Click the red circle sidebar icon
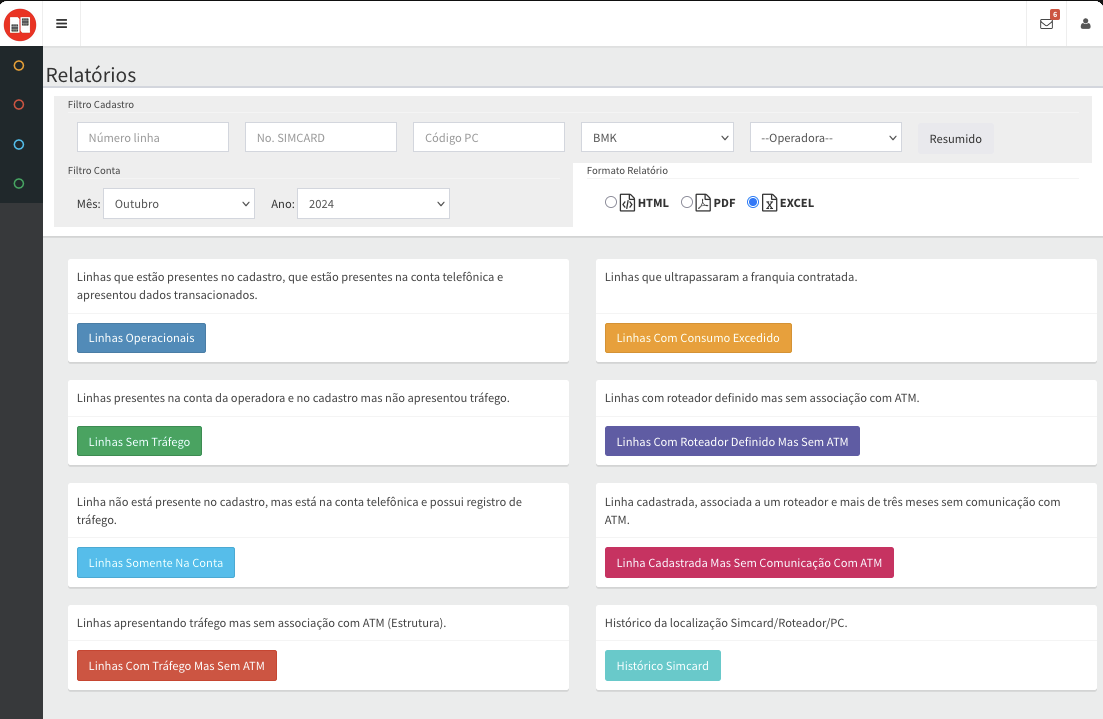 [19, 105]
